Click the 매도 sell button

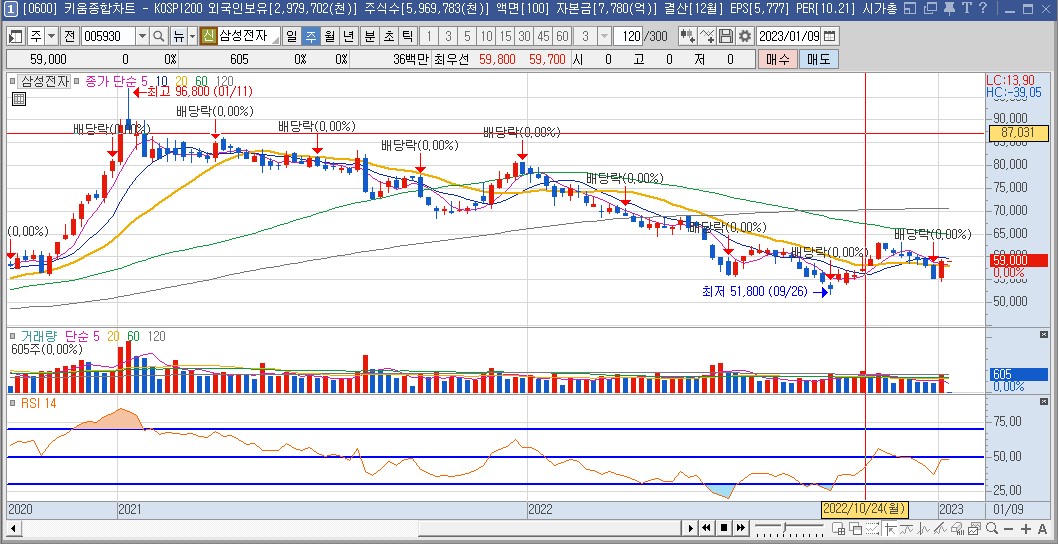pos(818,59)
